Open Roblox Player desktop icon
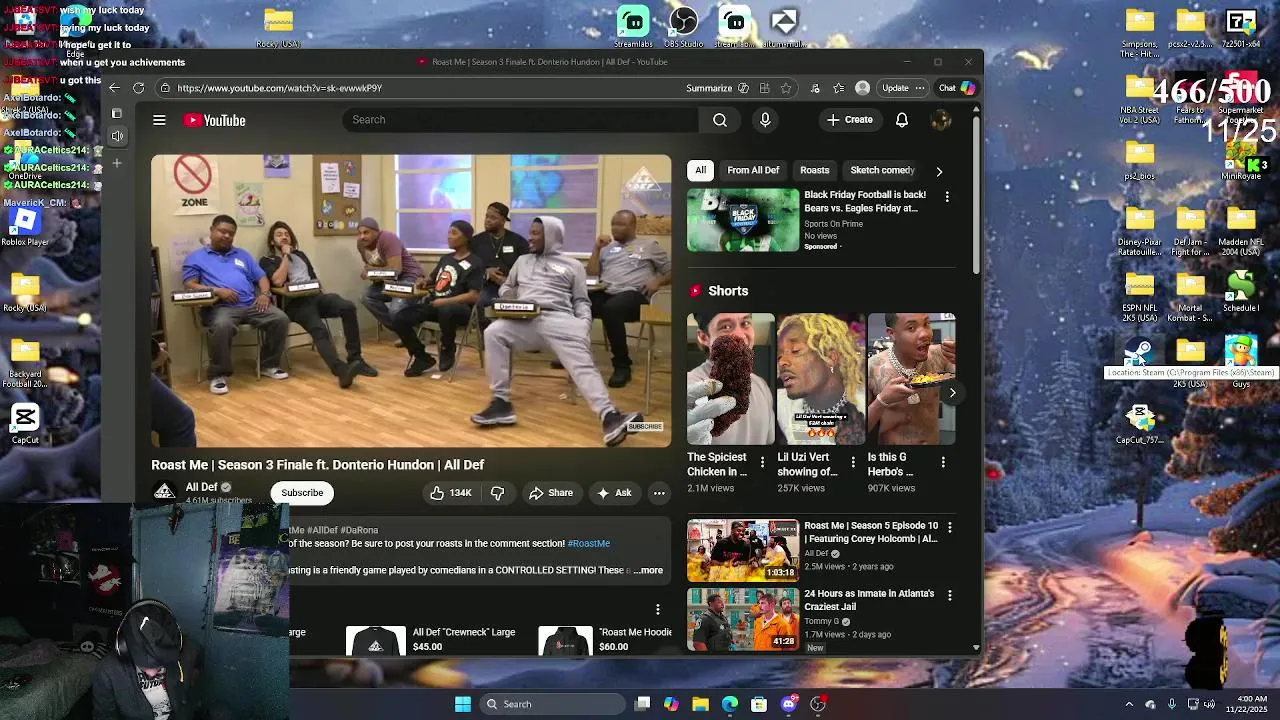Viewport: 1280px width, 720px height. pyautogui.click(x=25, y=226)
